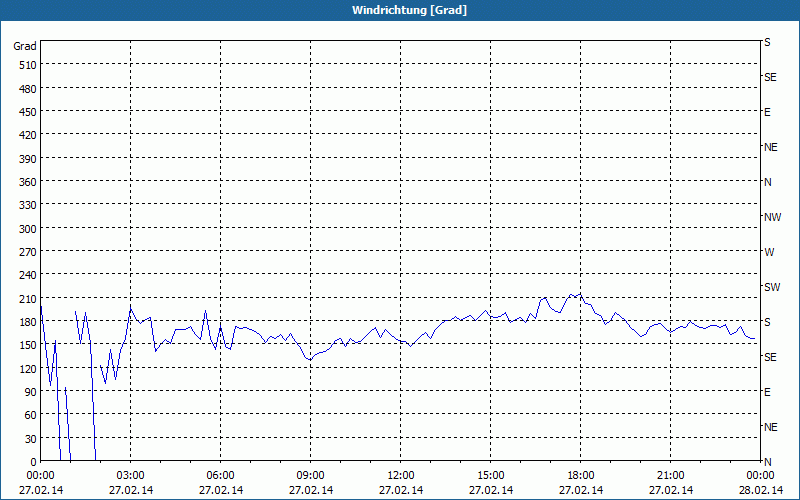800x500 pixels.
Task: Click the 09:00 time axis label
Action: (310, 475)
